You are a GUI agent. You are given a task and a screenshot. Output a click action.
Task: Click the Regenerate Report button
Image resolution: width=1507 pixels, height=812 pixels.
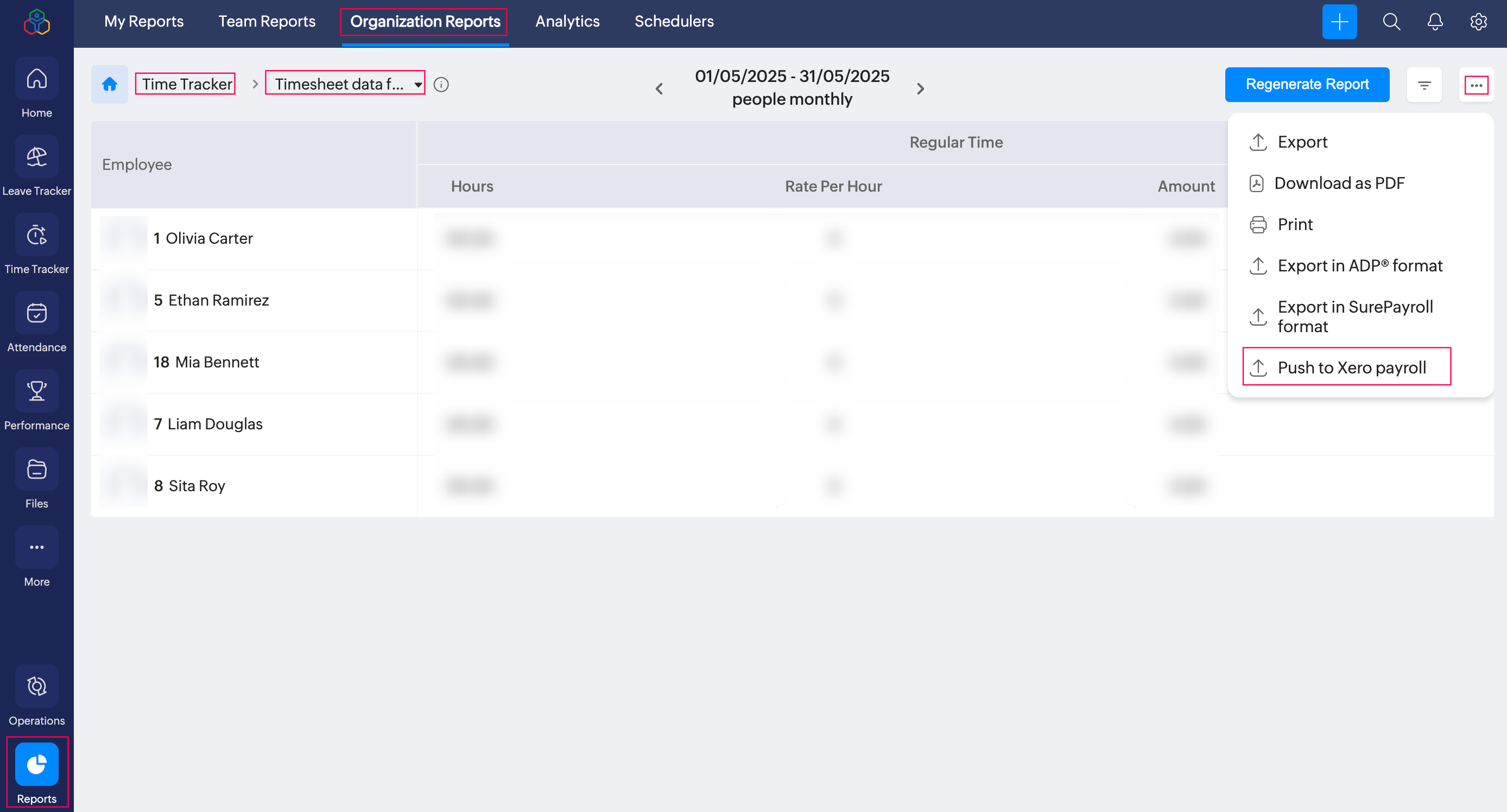click(1306, 85)
